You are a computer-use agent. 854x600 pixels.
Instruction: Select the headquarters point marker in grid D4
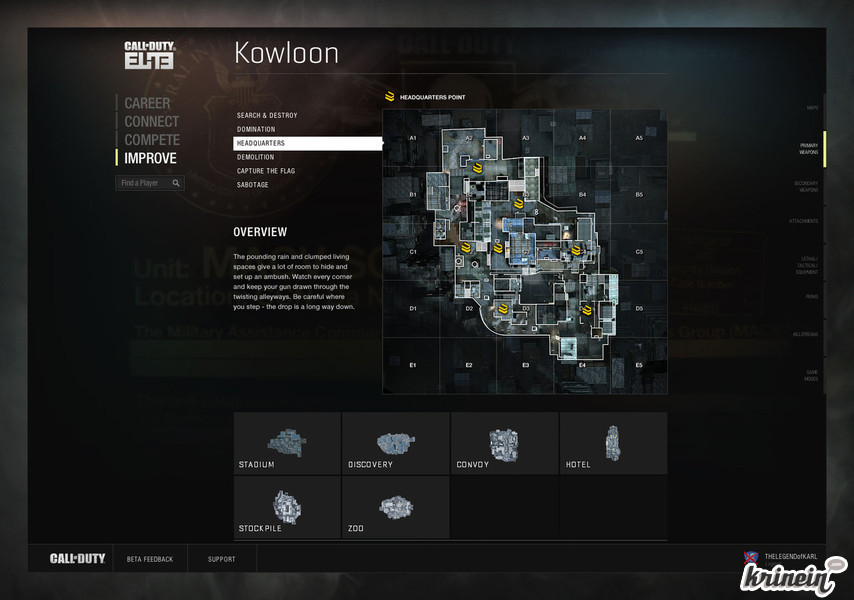click(585, 311)
